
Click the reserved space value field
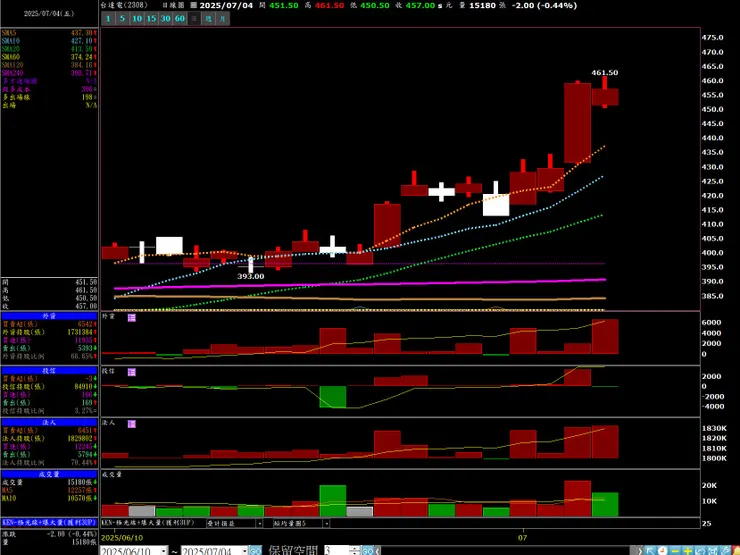[336, 551]
